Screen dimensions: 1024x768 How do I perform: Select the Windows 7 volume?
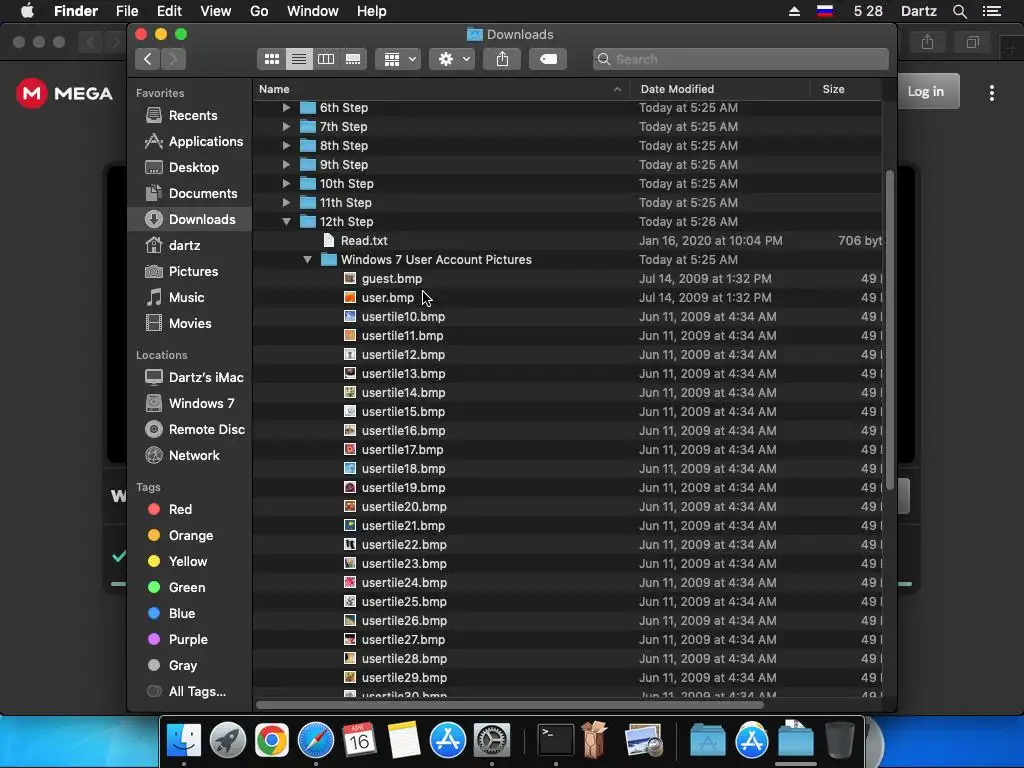[189, 404]
